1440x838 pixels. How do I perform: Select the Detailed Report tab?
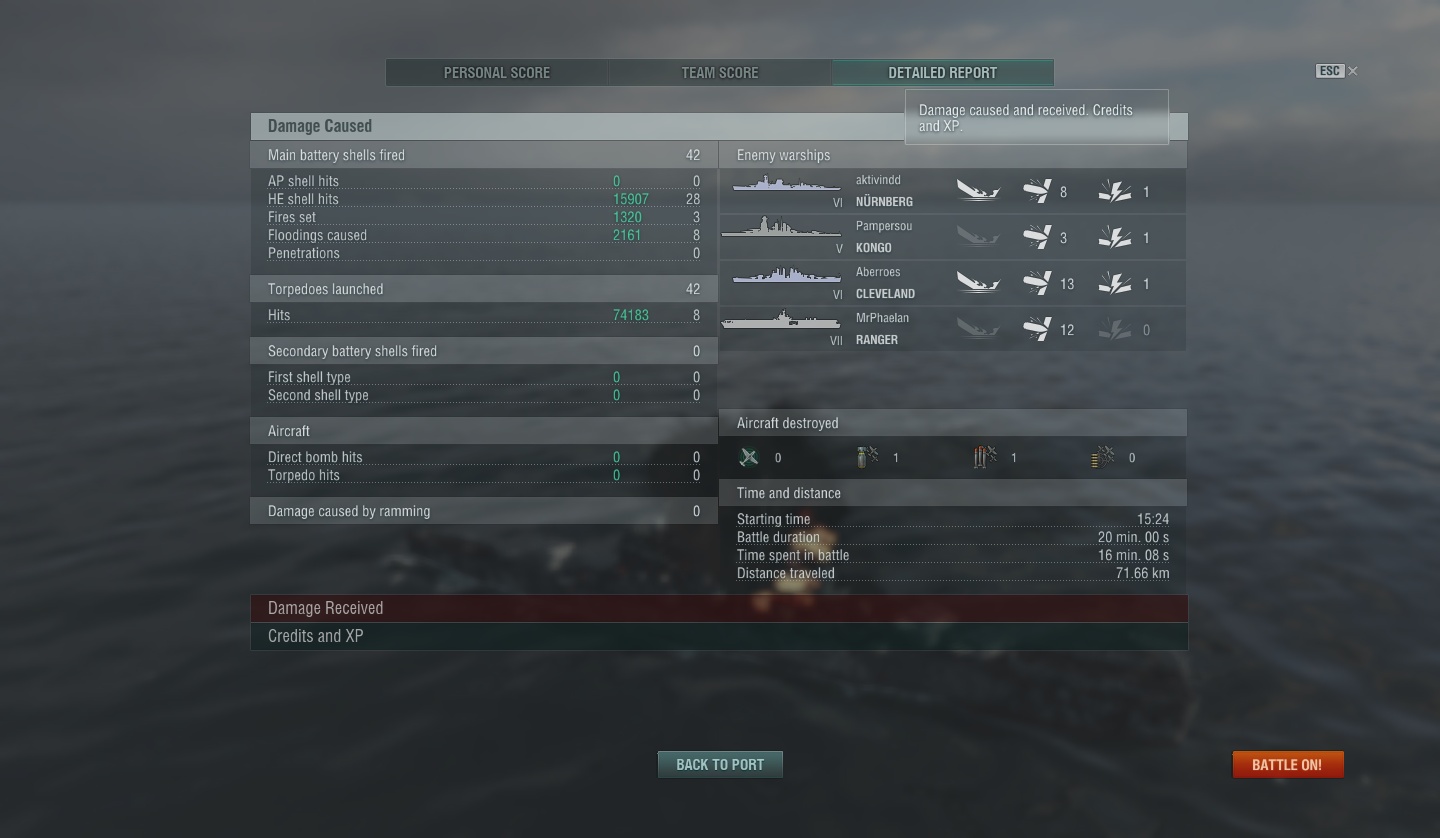(943, 72)
